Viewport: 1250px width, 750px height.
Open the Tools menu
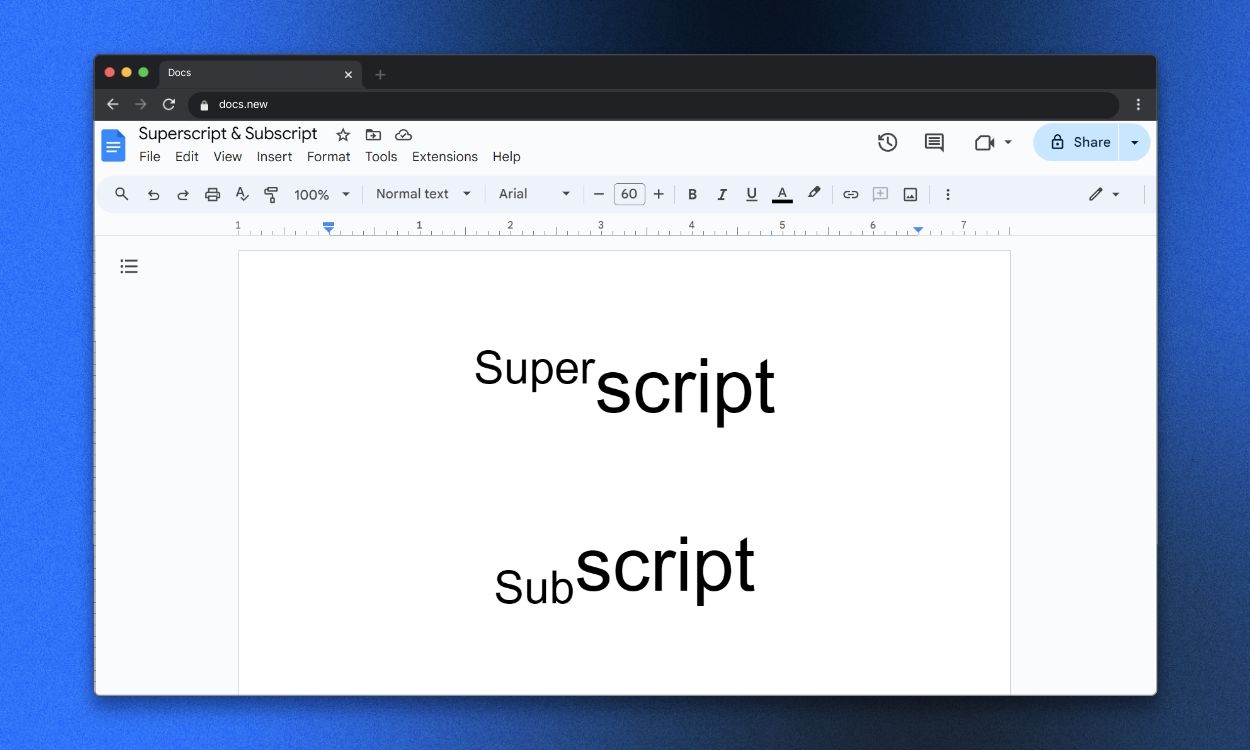point(381,157)
